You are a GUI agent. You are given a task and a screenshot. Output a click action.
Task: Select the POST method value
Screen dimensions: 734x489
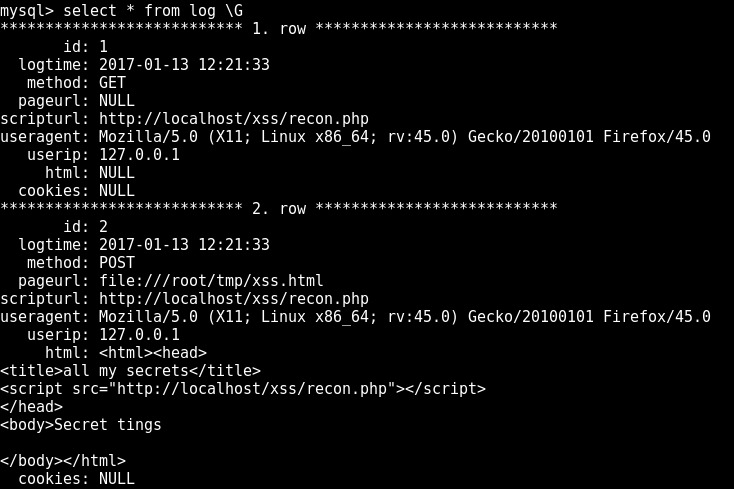(x=116, y=263)
